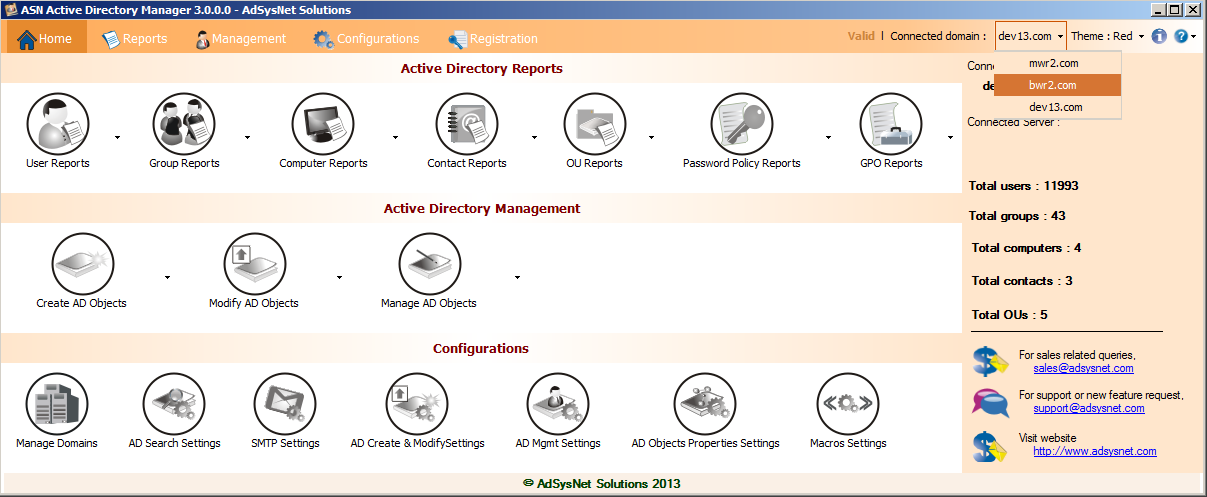Screen dimensions: 1207x497
Task: Click support@adsysnet.com email link
Action: [1089, 408]
